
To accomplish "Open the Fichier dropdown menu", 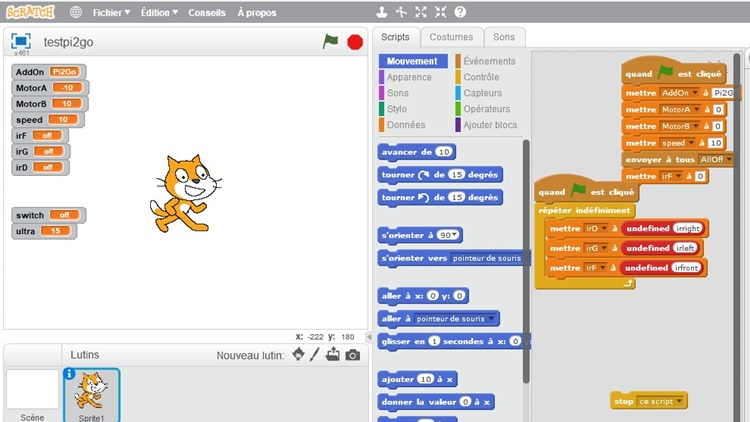I will pos(114,13).
